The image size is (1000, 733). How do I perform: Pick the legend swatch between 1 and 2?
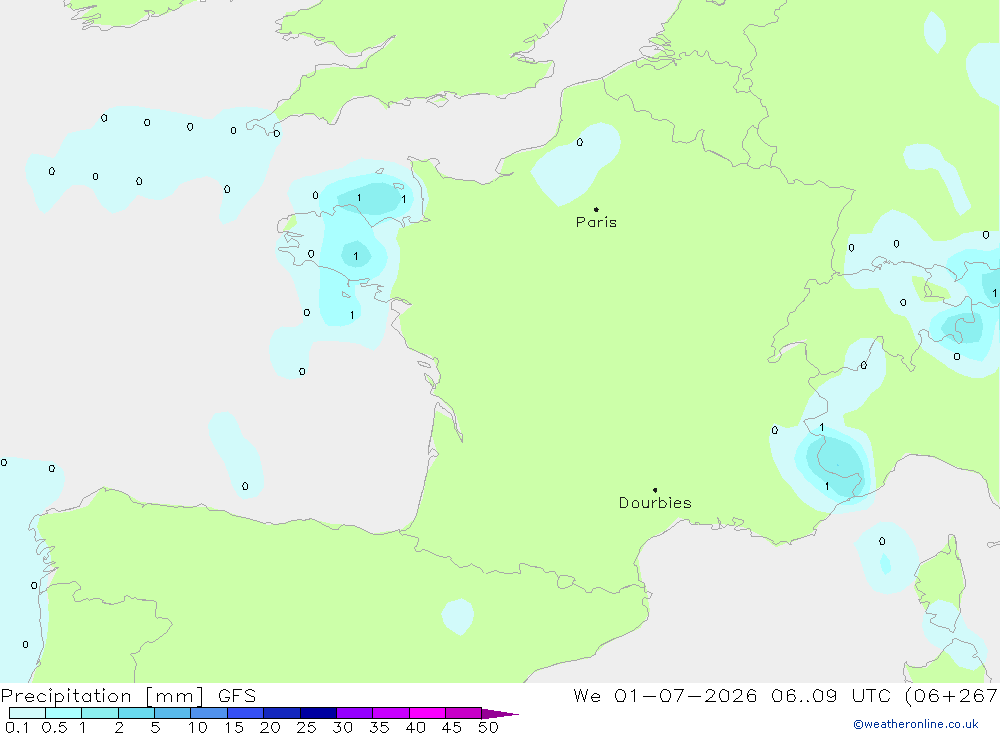coord(100,713)
